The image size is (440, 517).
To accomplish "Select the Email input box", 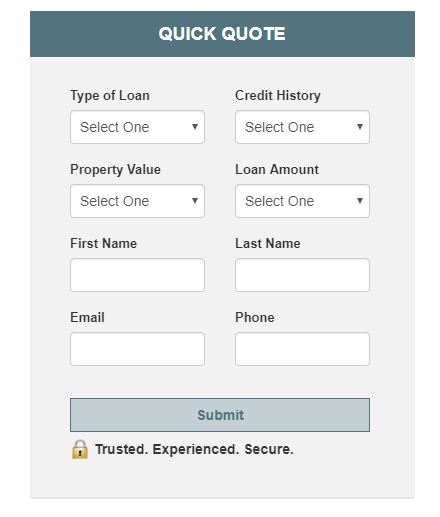I will (x=137, y=349).
